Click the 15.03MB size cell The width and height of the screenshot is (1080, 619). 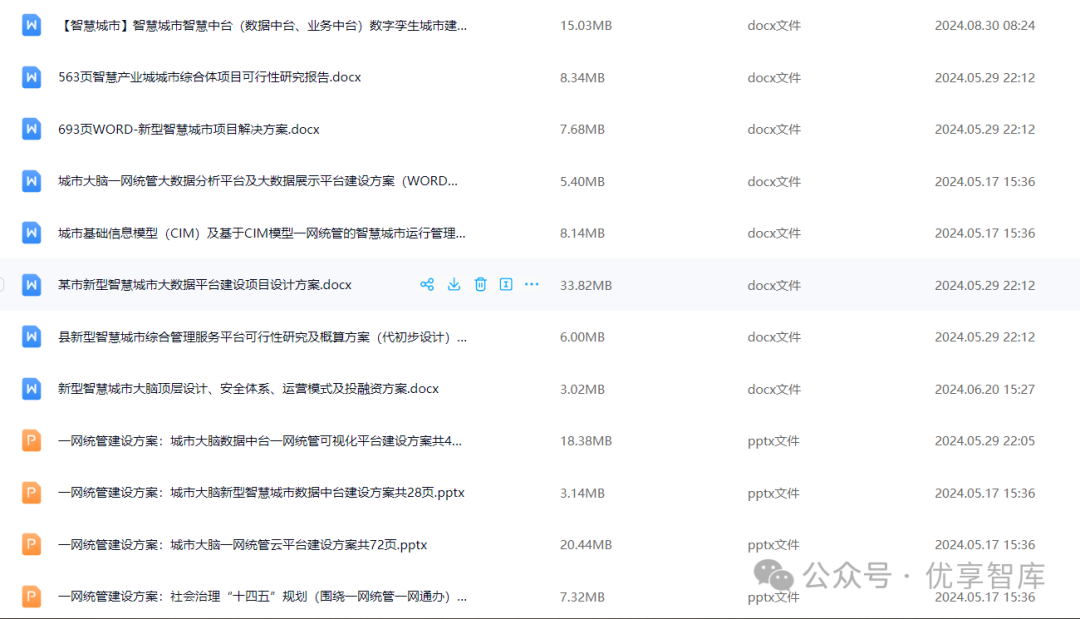click(x=586, y=25)
